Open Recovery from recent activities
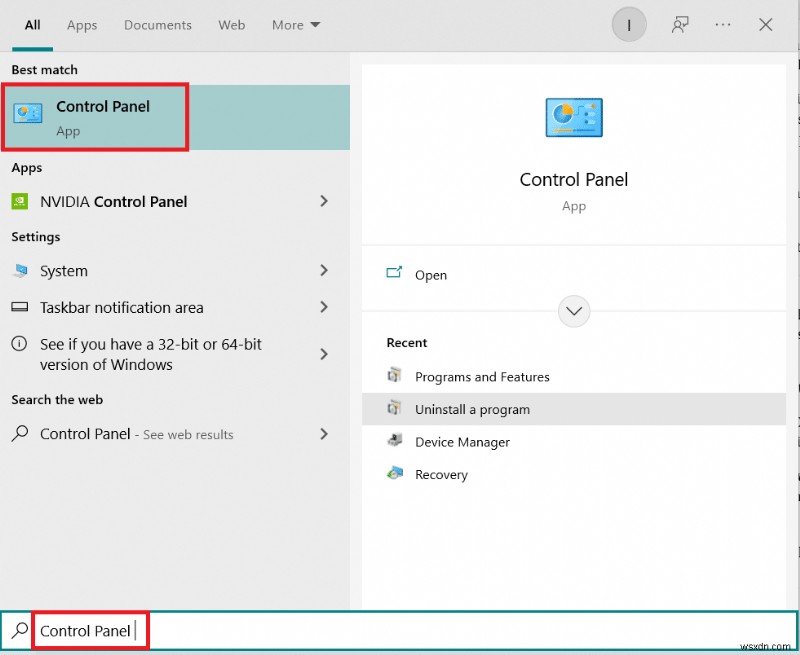The image size is (800, 655). click(x=440, y=474)
